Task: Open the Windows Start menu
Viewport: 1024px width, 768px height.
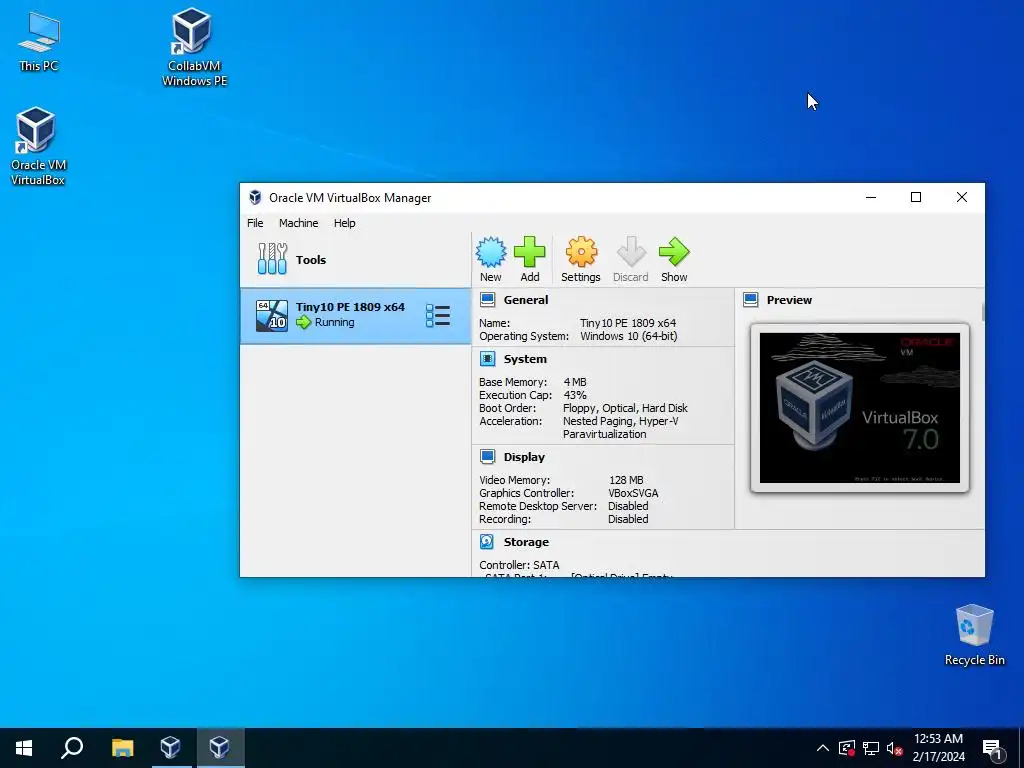Action: (24, 748)
